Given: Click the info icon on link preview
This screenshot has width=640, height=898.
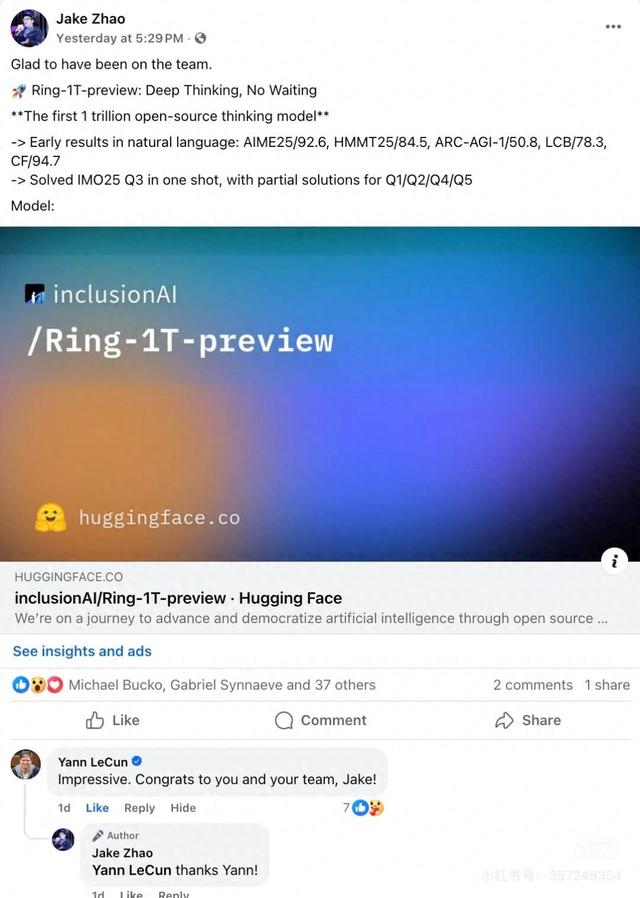Looking at the screenshot, I should (x=614, y=561).
